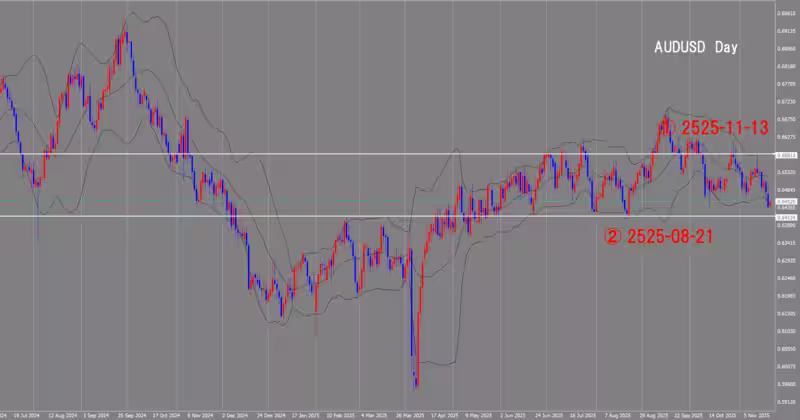800x420 pixels.
Task: Click the current price tag on price axis
Action: pyautogui.click(x=786, y=201)
